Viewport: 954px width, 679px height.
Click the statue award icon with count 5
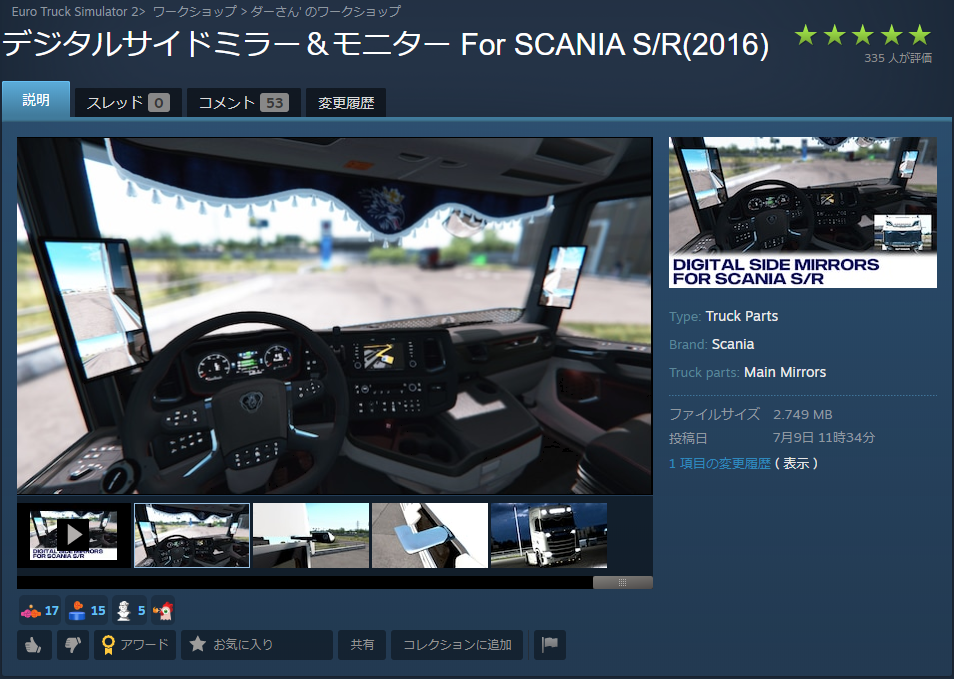tap(130, 610)
